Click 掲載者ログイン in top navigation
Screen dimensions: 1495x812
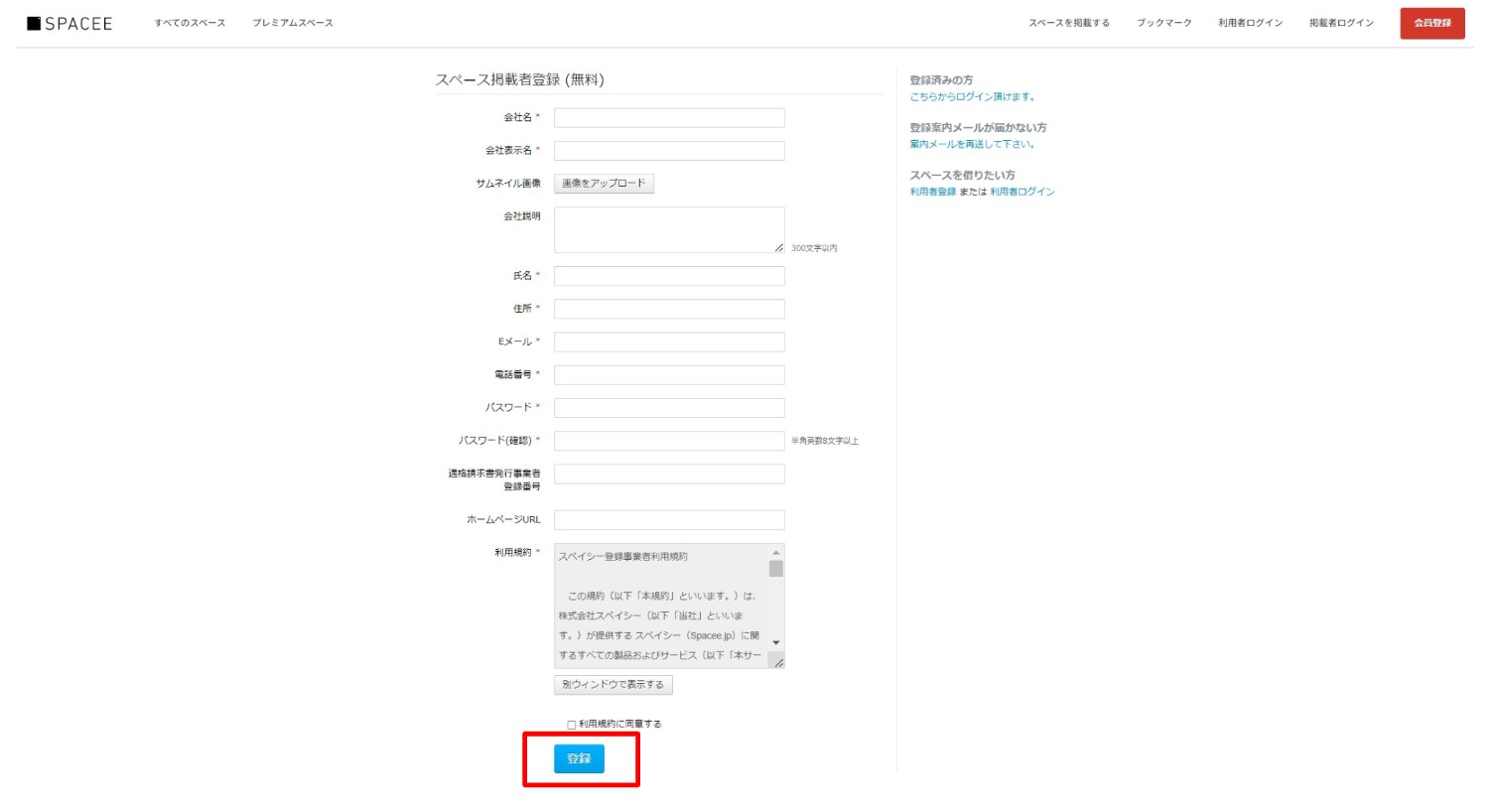pos(1341,23)
